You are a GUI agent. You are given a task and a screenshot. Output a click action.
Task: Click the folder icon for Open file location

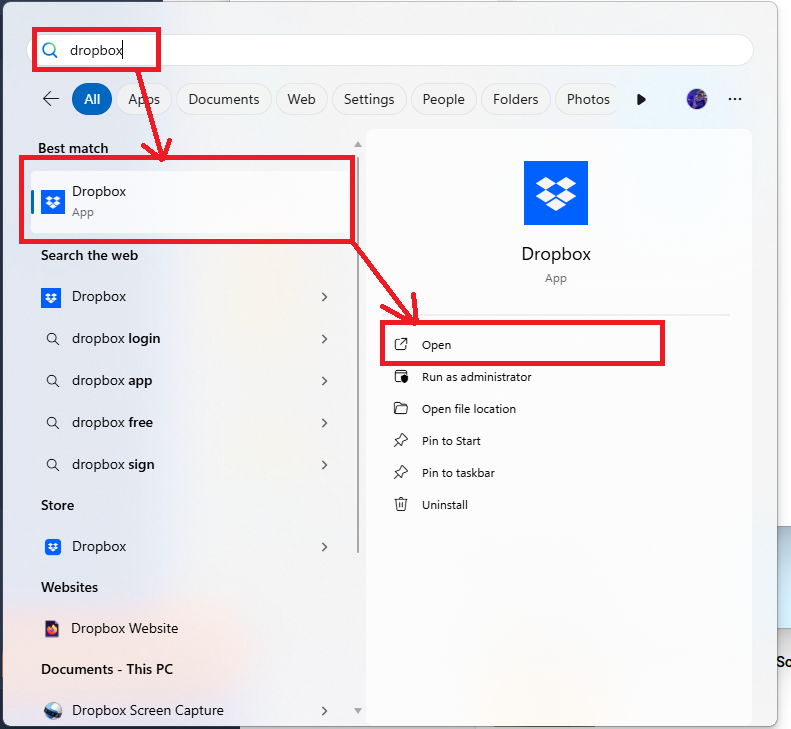click(x=401, y=408)
